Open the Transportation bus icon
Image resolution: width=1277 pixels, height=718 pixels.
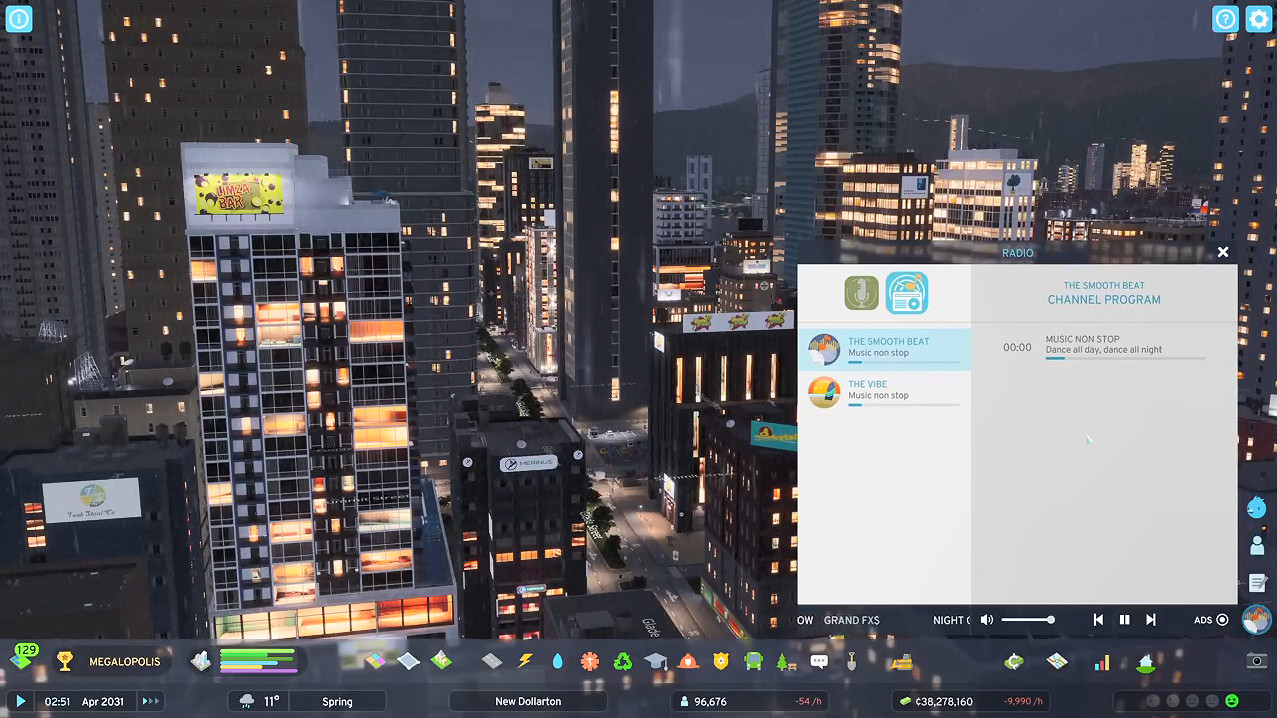(753, 661)
